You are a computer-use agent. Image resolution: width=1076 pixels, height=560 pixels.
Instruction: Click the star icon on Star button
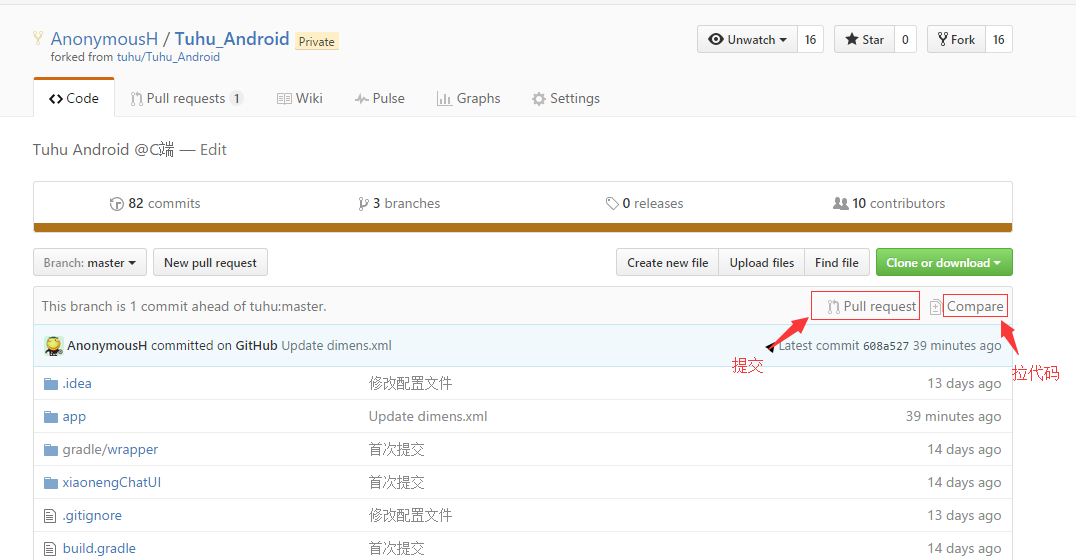point(852,39)
